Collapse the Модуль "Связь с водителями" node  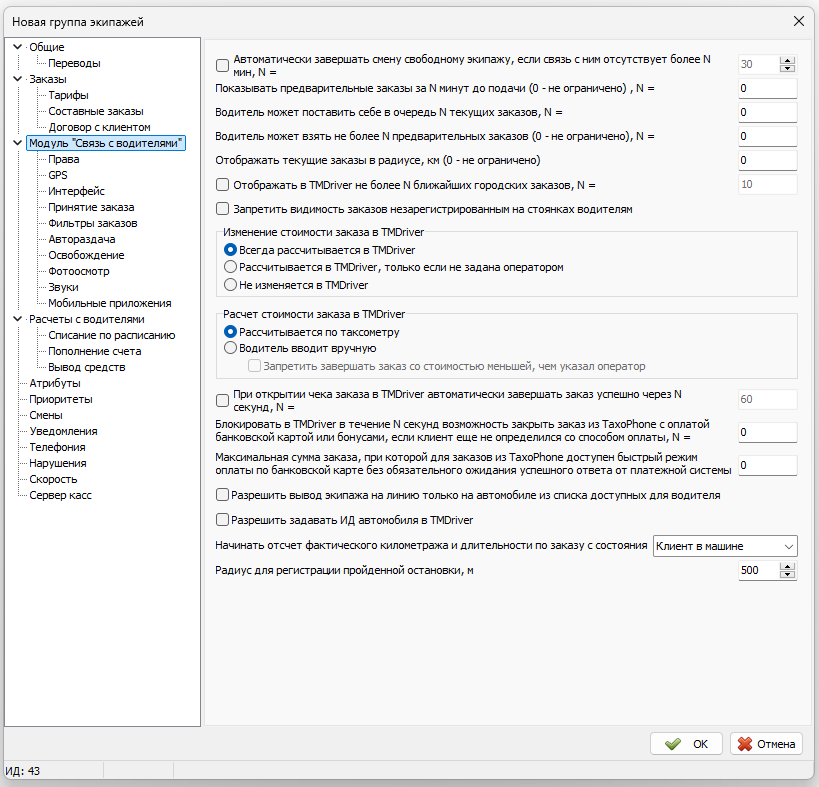[x=17, y=143]
